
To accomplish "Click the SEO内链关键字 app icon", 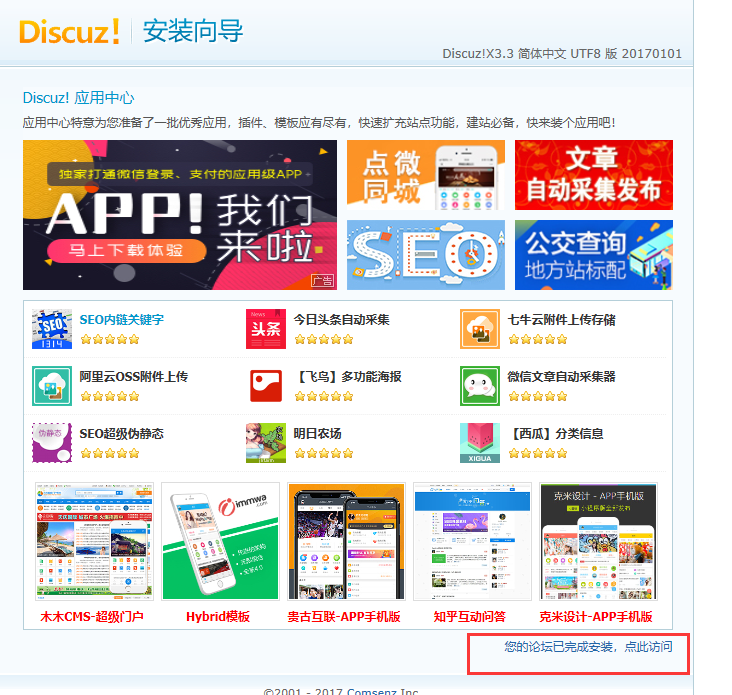I will tap(52, 329).
